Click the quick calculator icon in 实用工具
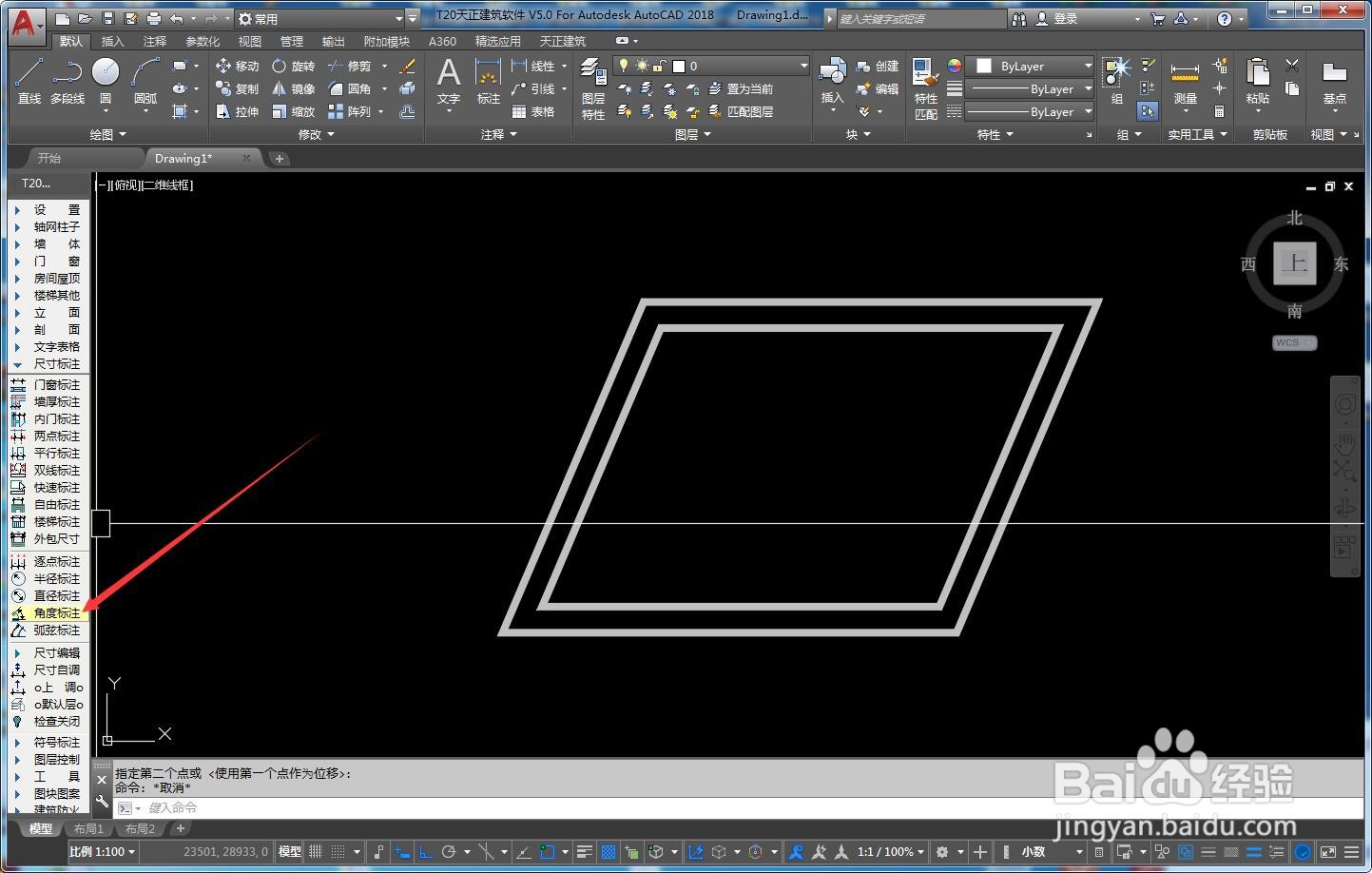Screen dimensions: 1372x873 point(1220,111)
